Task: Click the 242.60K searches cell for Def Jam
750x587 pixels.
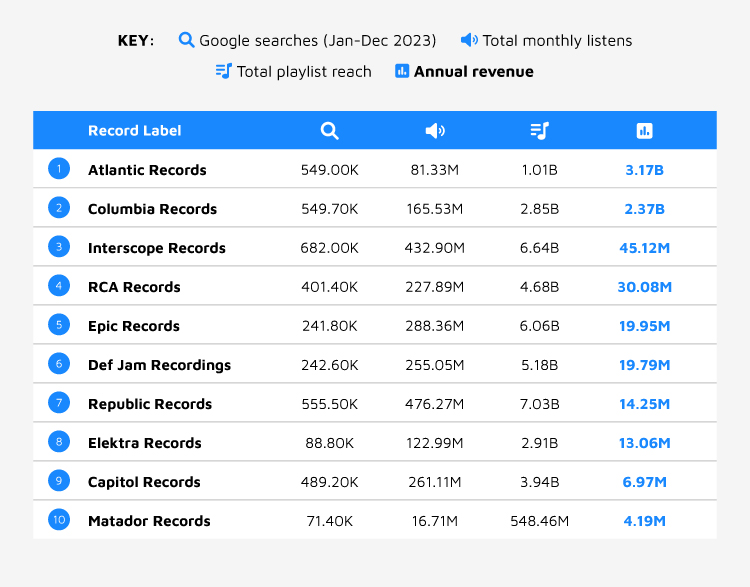Action: [330, 365]
